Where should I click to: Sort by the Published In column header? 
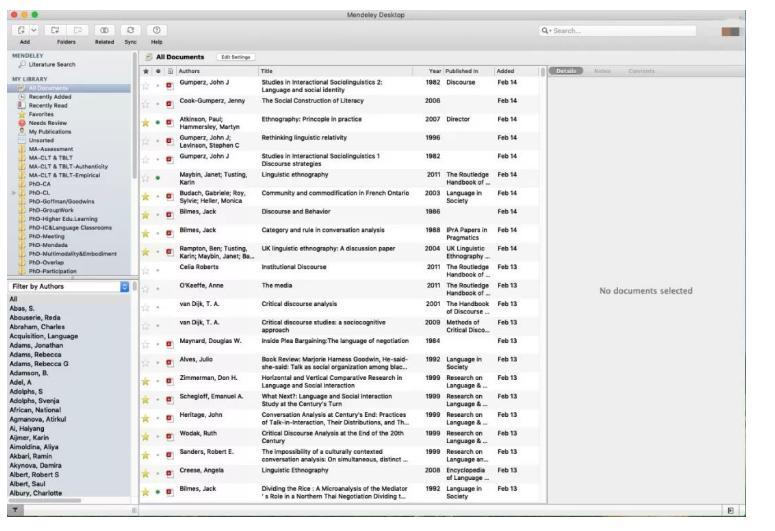pyautogui.click(x=469, y=71)
